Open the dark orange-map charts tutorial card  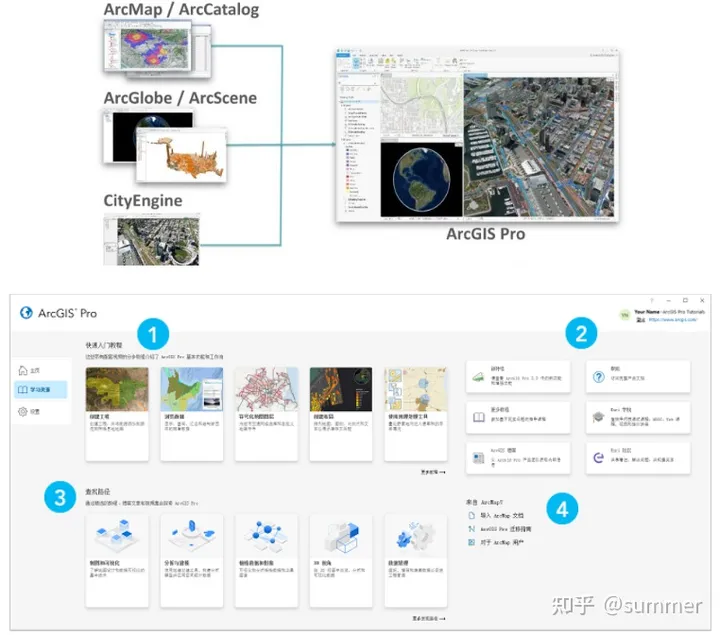coord(341,414)
